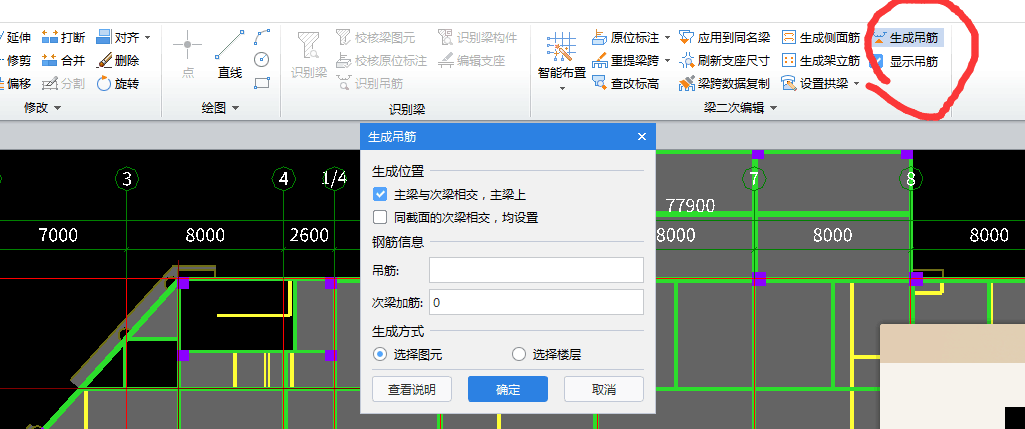Click 查改标高 tool
1025x429 pixels.
(626, 84)
